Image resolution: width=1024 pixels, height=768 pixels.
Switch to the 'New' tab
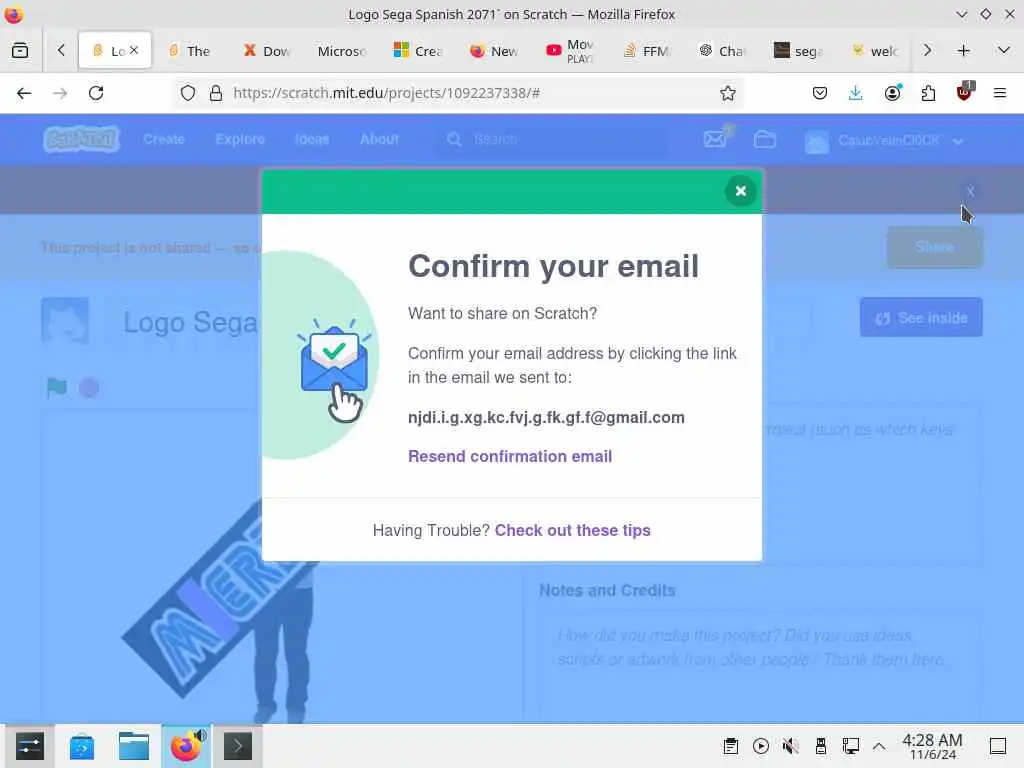pos(494,50)
